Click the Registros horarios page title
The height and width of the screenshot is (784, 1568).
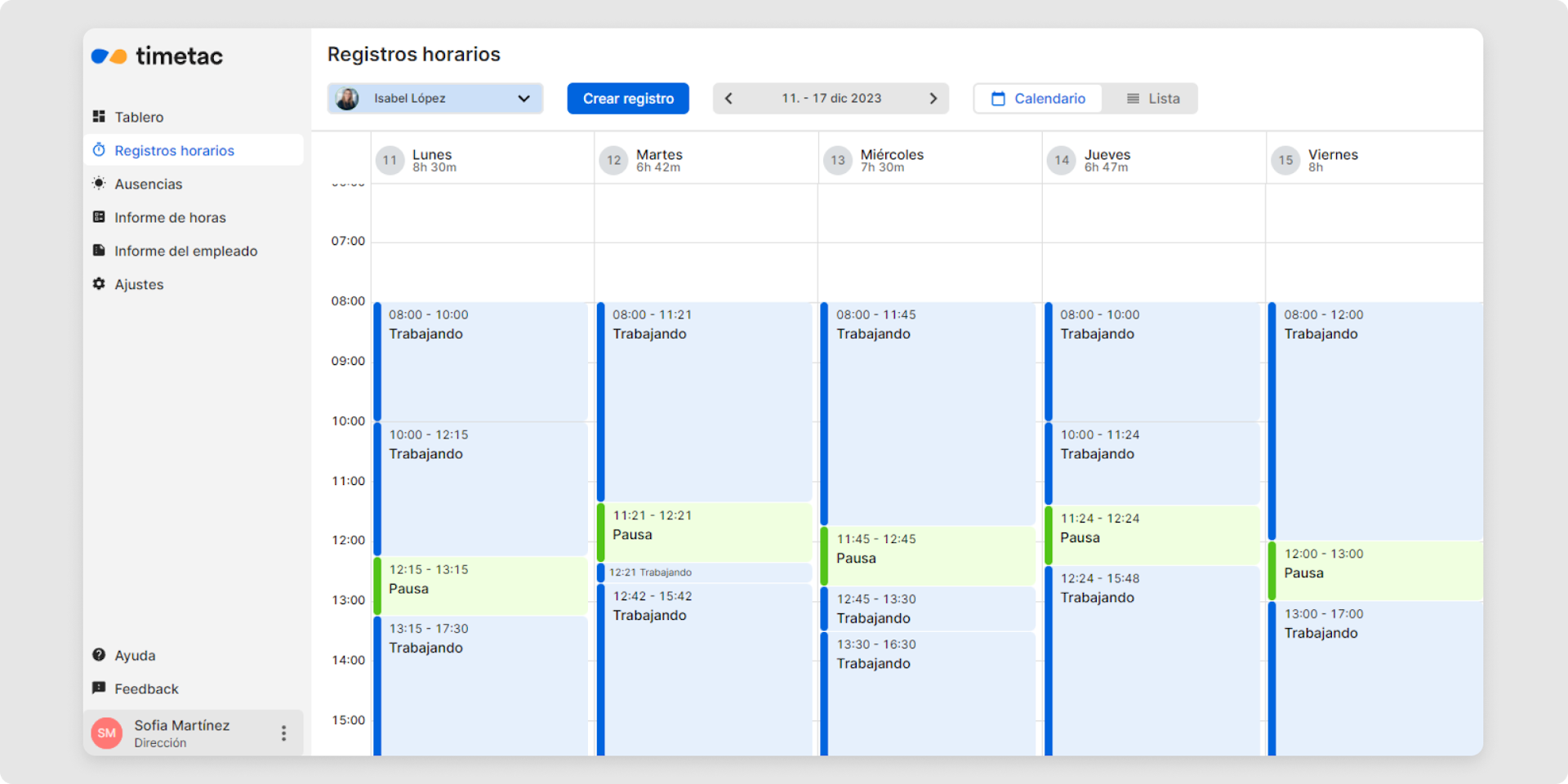414,54
